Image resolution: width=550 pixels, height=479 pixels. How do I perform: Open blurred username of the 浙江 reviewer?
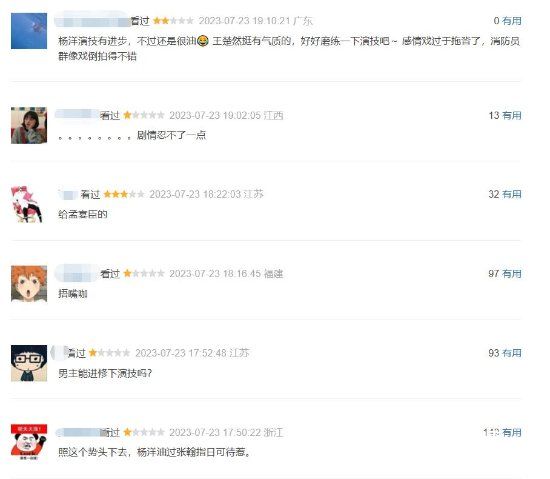(x=78, y=432)
